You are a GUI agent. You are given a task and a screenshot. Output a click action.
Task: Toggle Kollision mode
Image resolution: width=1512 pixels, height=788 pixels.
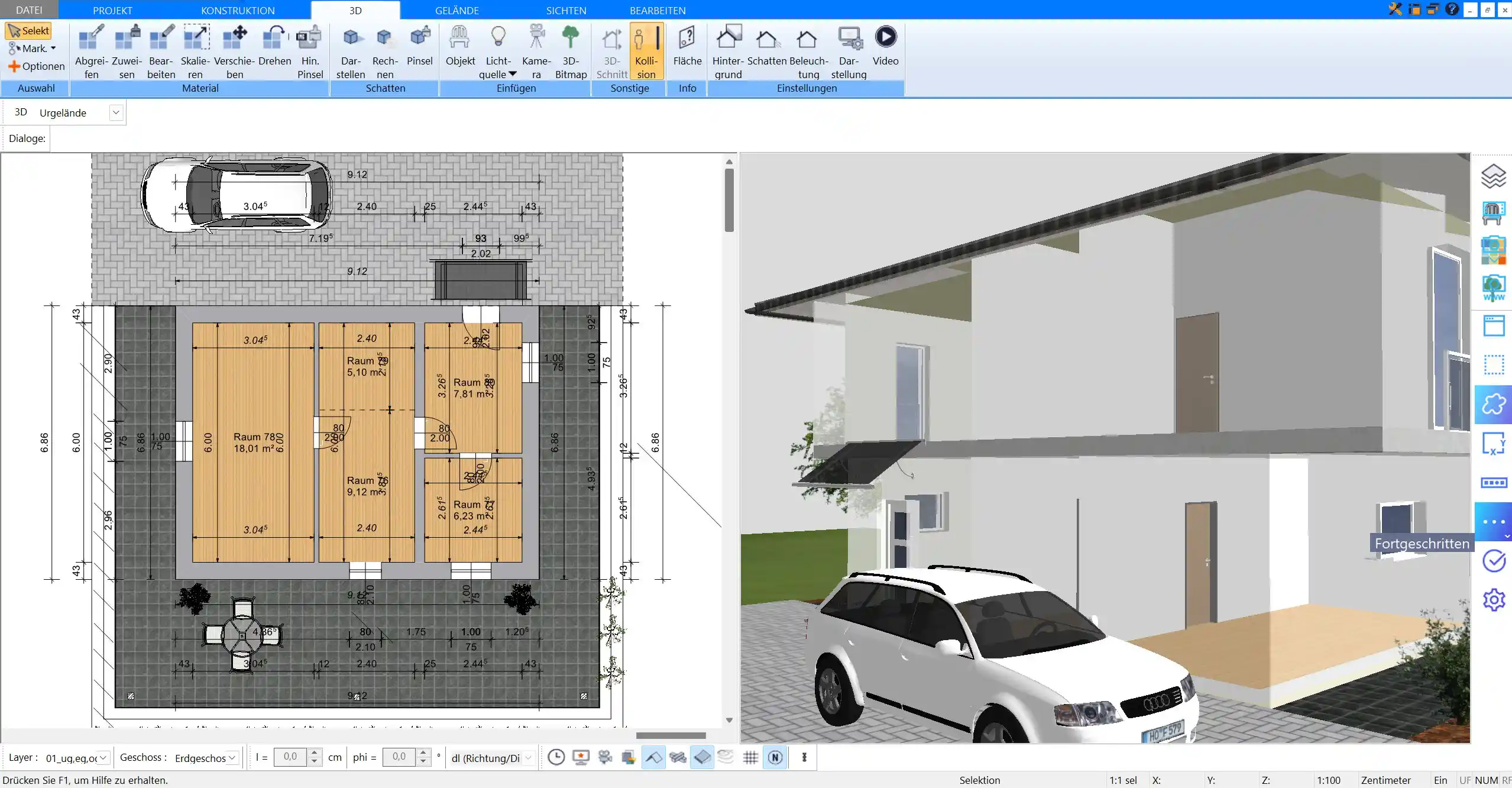coord(646,51)
